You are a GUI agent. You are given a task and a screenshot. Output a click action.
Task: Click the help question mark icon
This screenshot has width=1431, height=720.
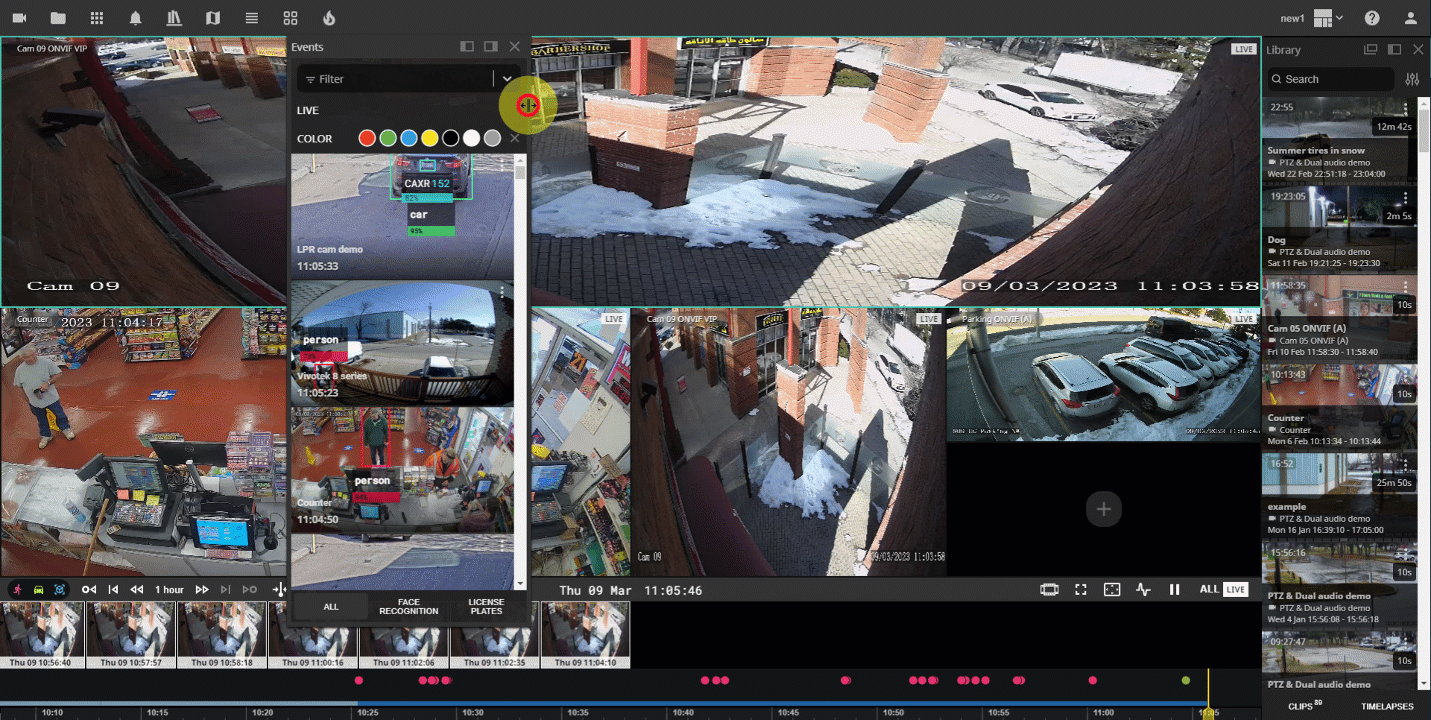(x=1372, y=18)
